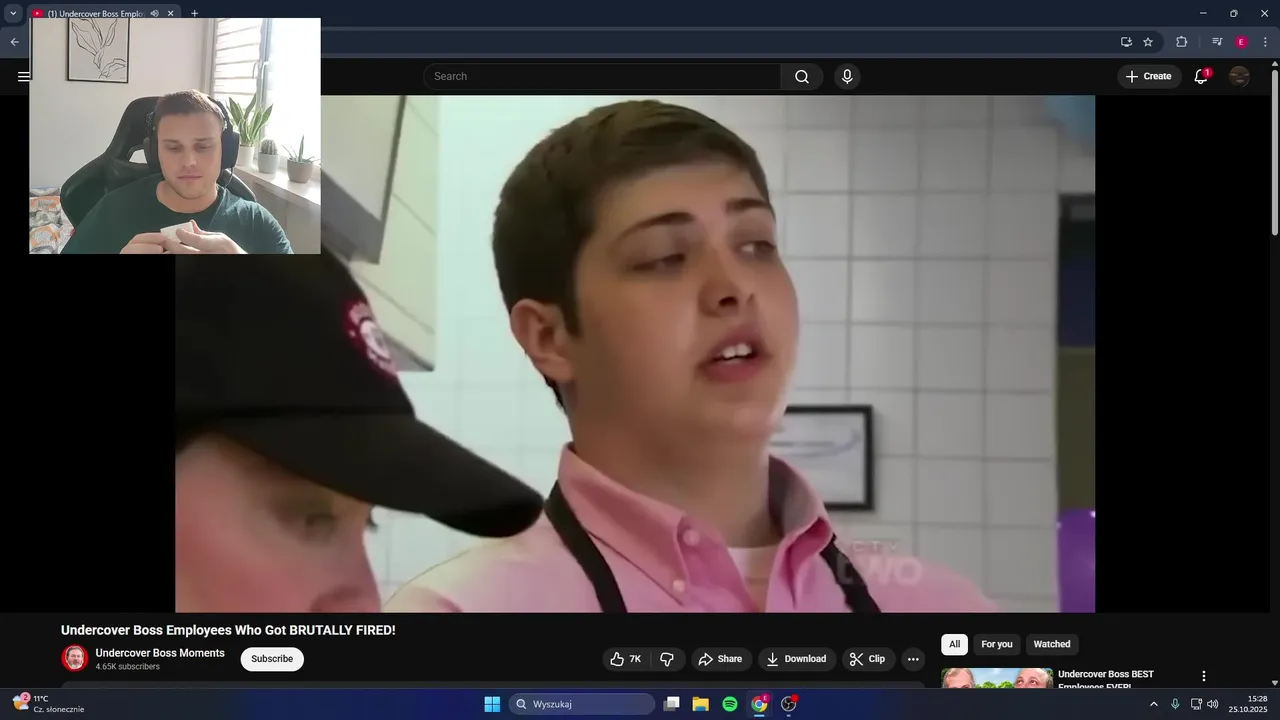Screen dimensions: 1280x720
Task: Show hidden tray icons chevron
Action: [1153, 704]
